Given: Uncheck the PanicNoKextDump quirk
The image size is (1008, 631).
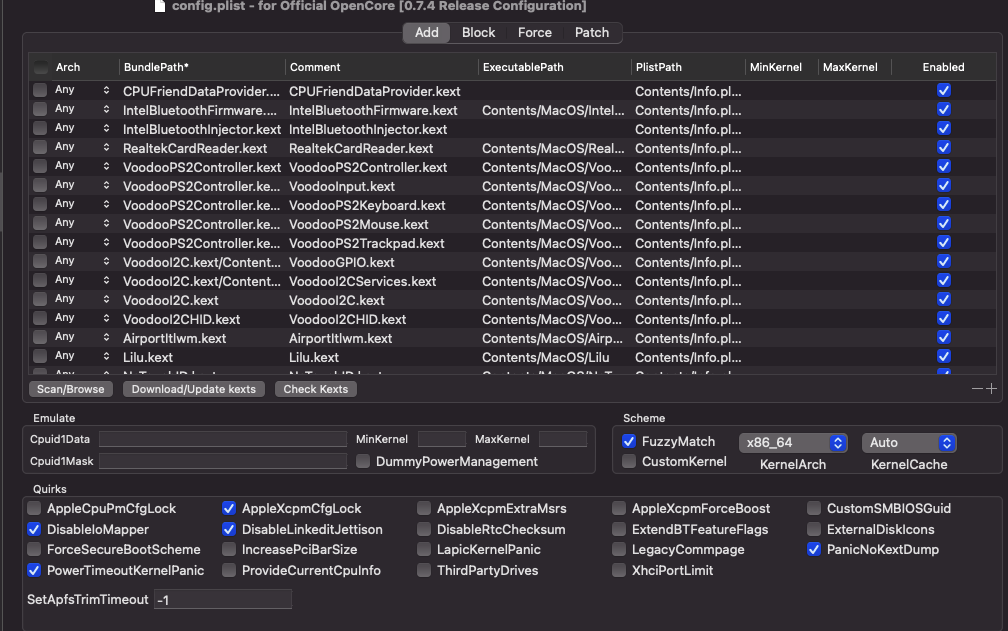Looking at the screenshot, I should coord(815,549).
